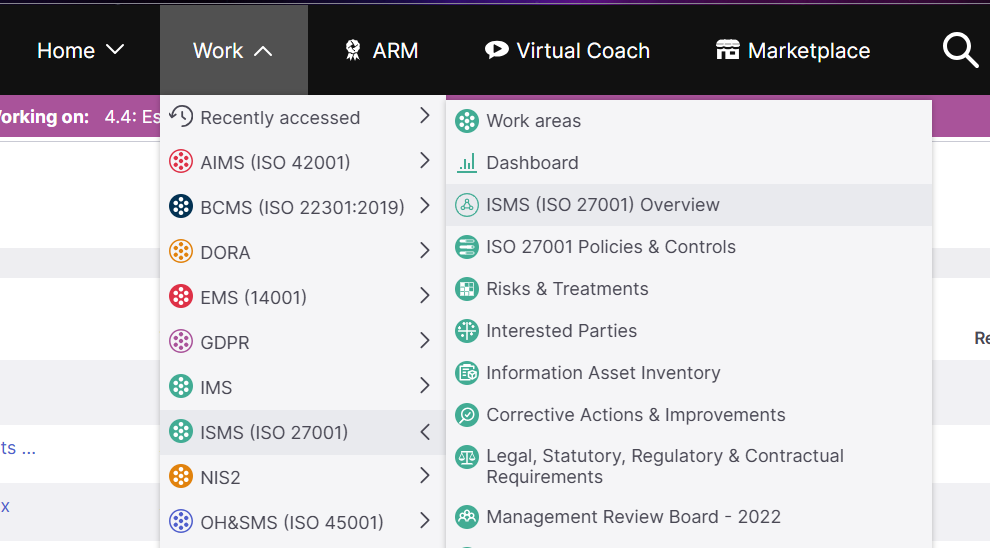Image resolution: width=990 pixels, height=548 pixels.
Task: Click the red EMS (14001) icon
Action: [181, 296]
